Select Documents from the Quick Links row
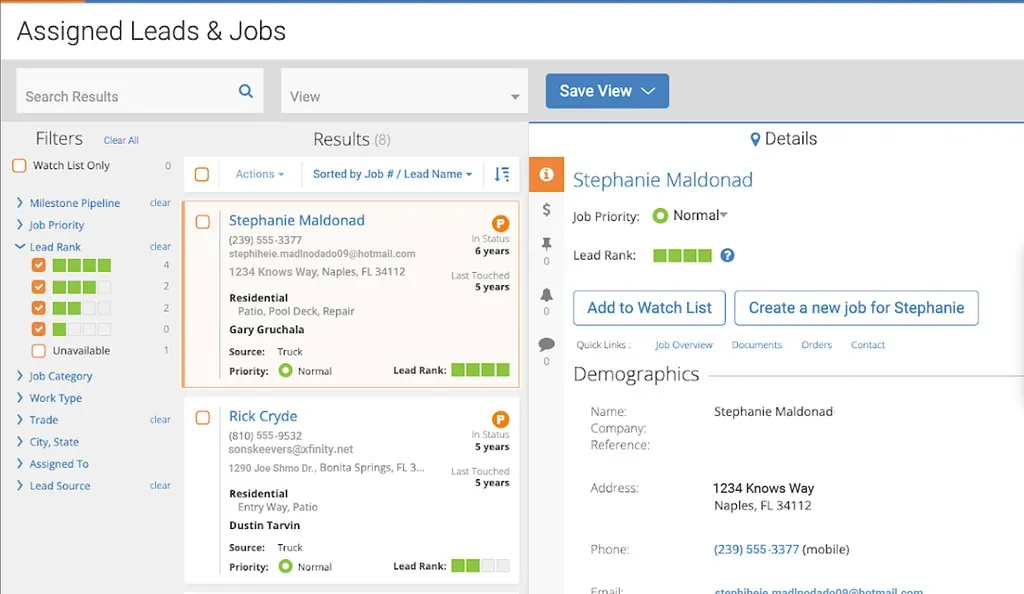Viewport: 1024px width, 594px height. tap(757, 345)
